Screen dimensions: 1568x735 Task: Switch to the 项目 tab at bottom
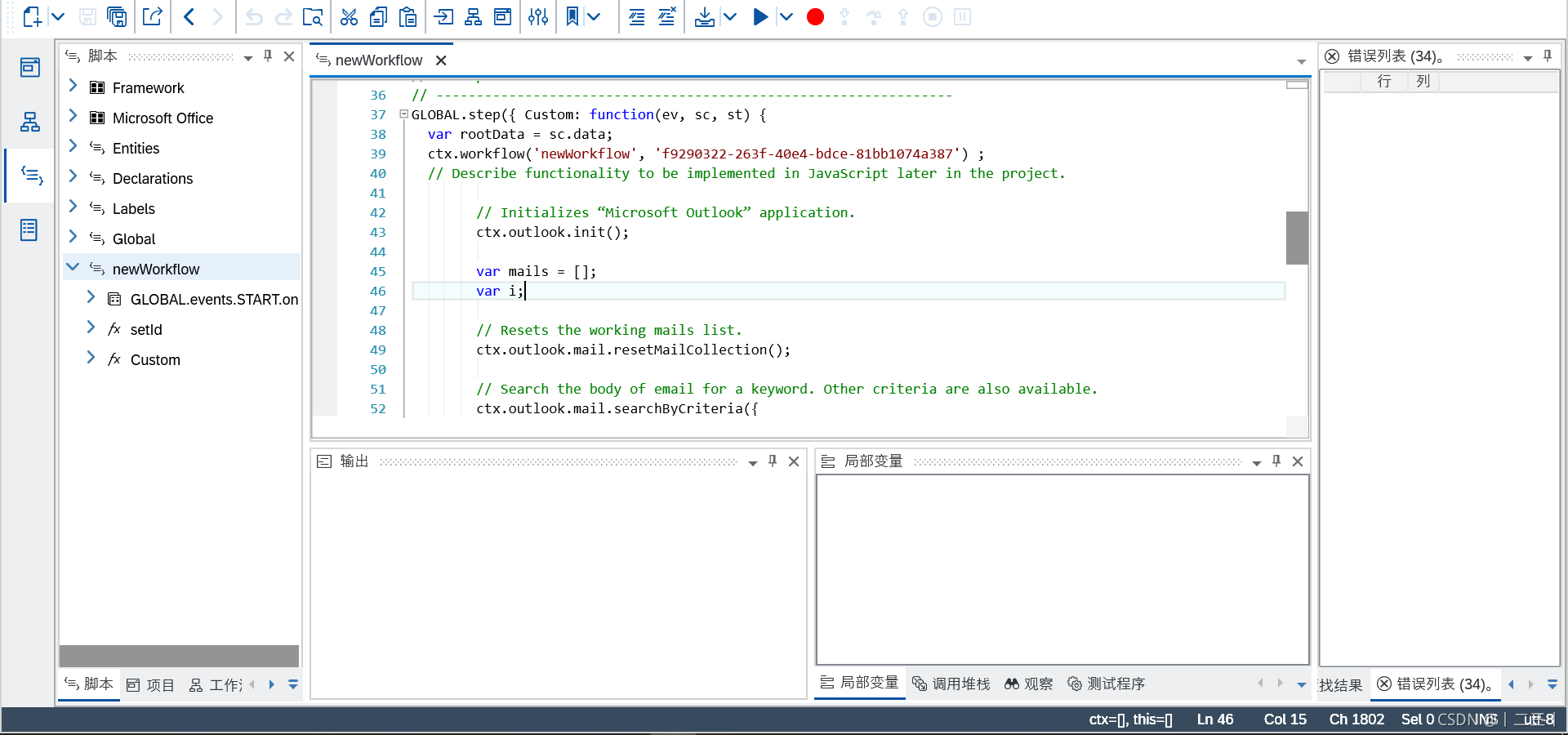(151, 685)
